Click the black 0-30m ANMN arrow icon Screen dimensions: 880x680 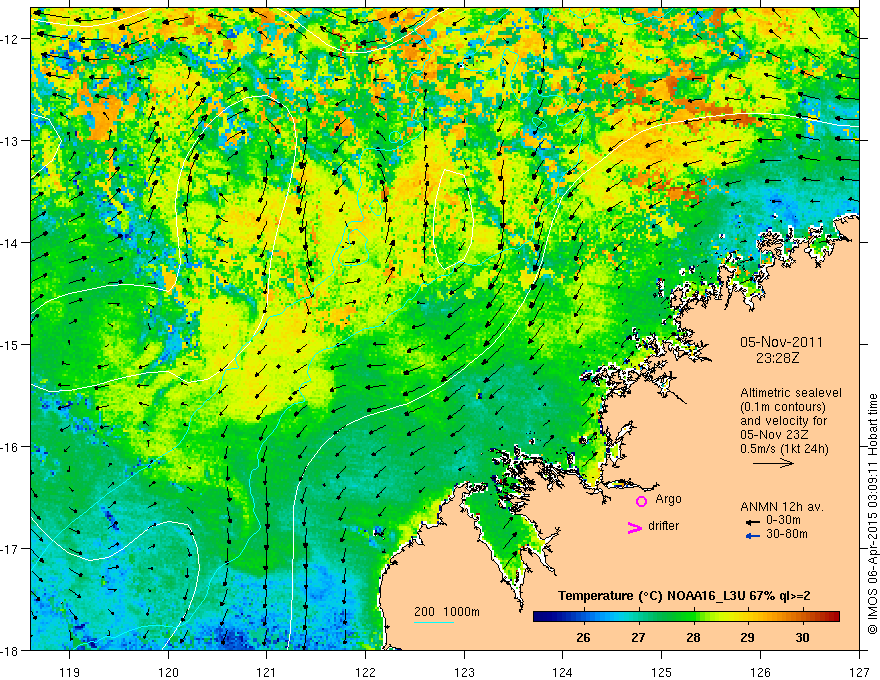coord(753,522)
